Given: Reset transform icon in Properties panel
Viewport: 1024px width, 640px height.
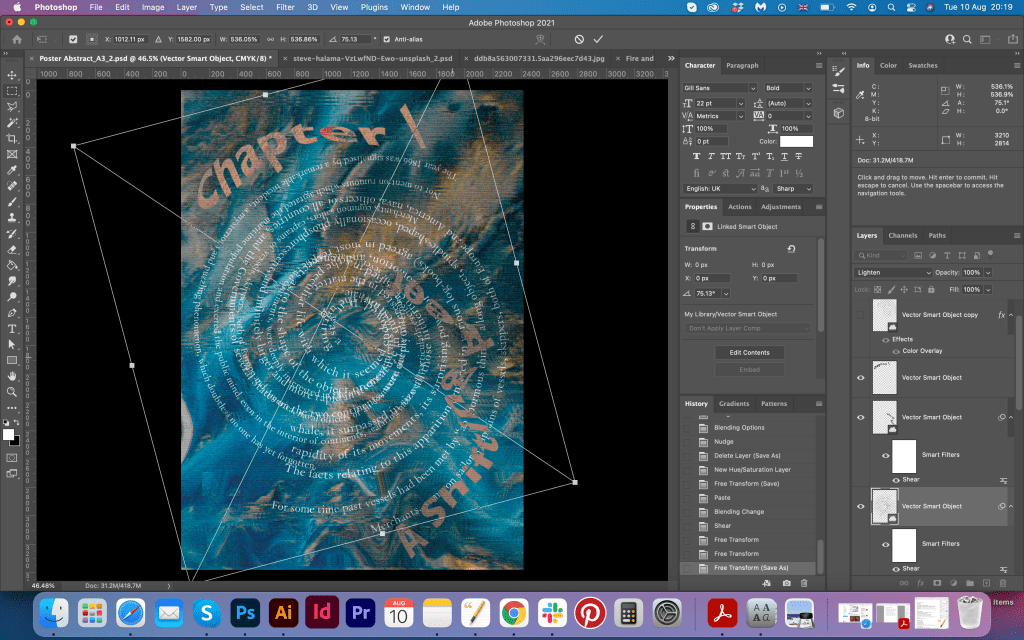Looking at the screenshot, I should [x=791, y=248].
